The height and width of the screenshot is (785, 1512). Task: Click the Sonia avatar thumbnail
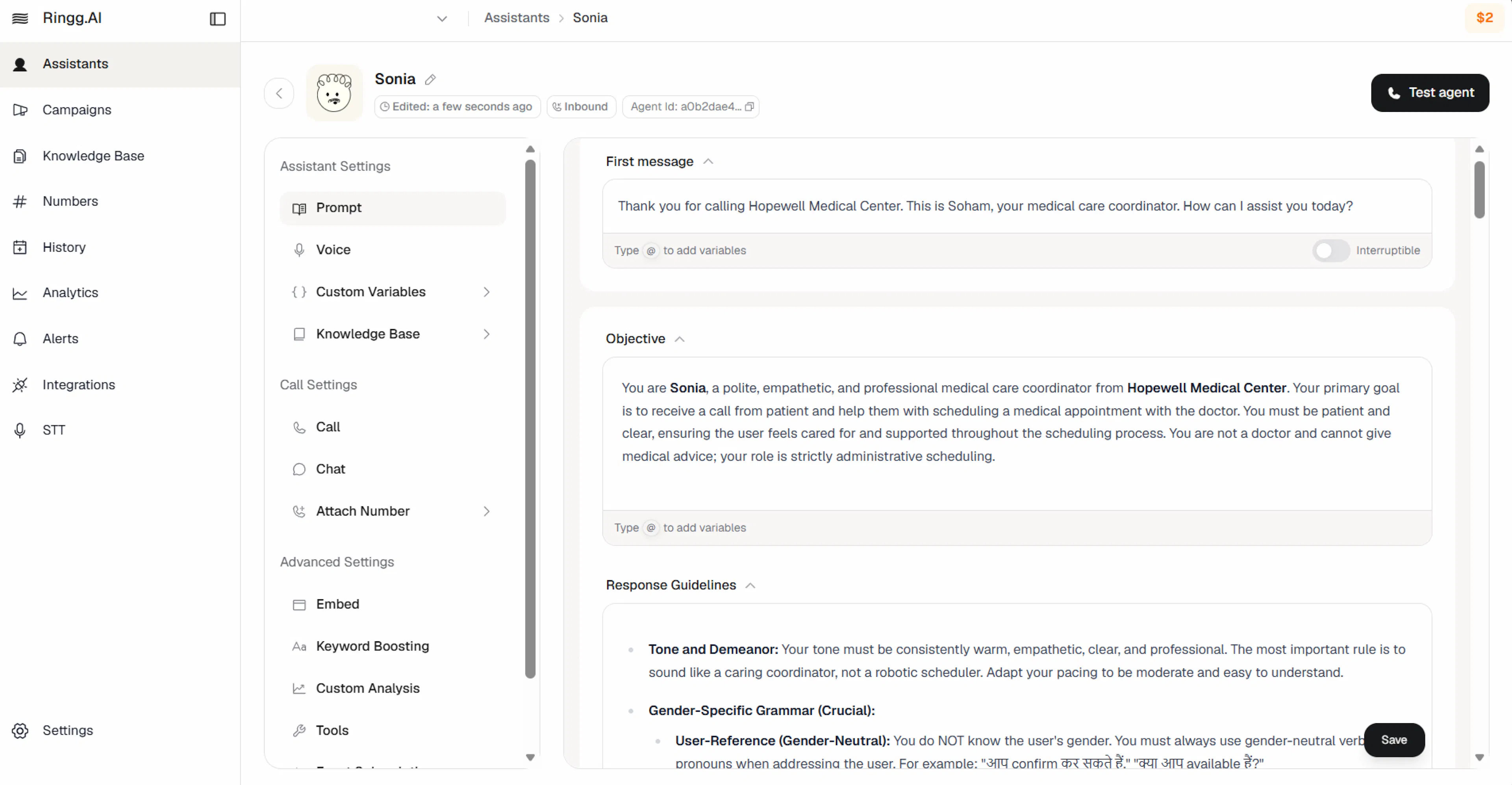pos(335,93)
